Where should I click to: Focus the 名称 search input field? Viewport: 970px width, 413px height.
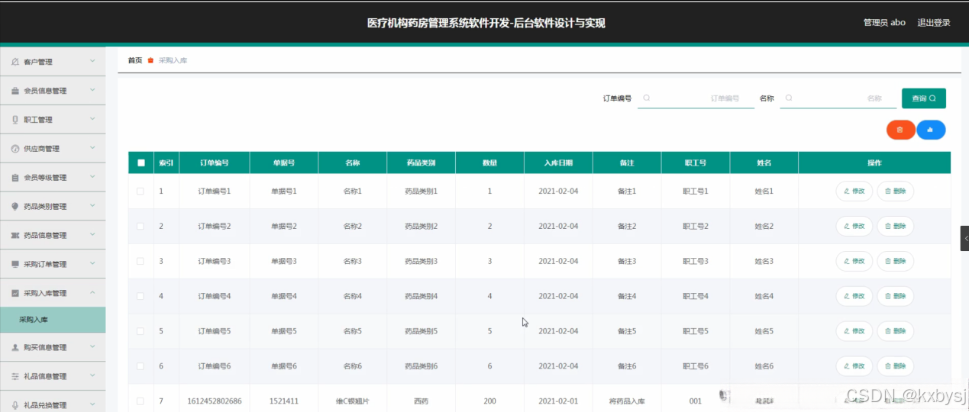838,98
